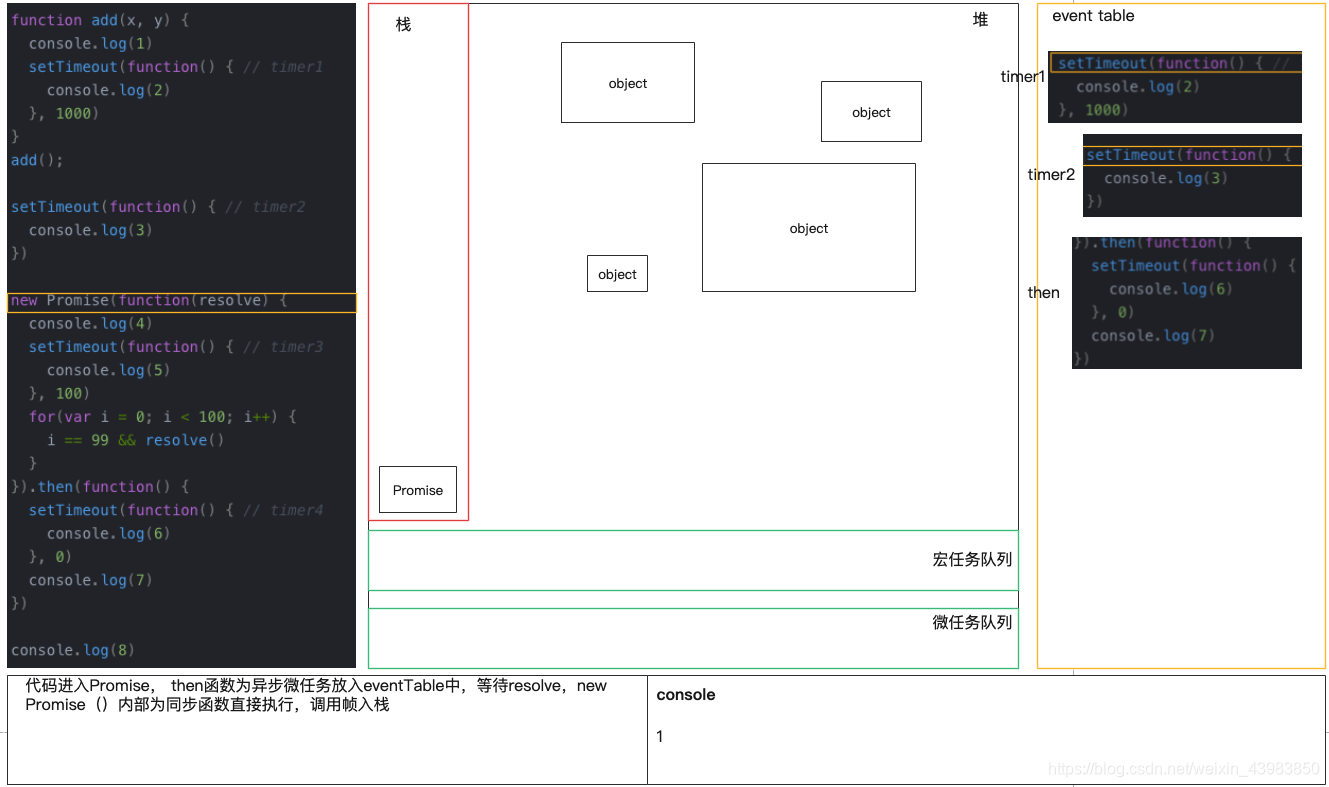Click the 'for(var i = 0; i < 100; i++) {' line
This screenshot has width=1329, height=787.
pos(163,417)
